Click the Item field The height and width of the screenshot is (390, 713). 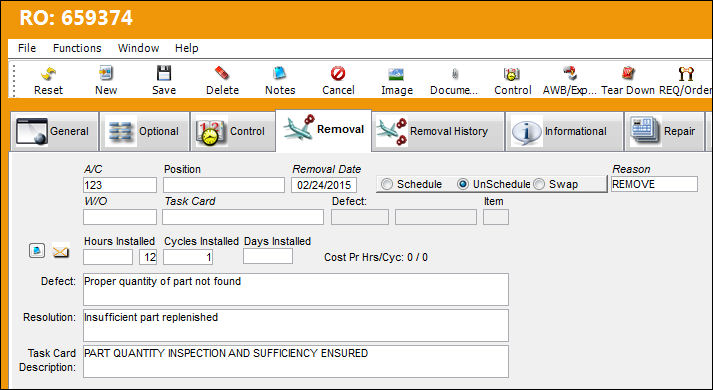point(496,217)
